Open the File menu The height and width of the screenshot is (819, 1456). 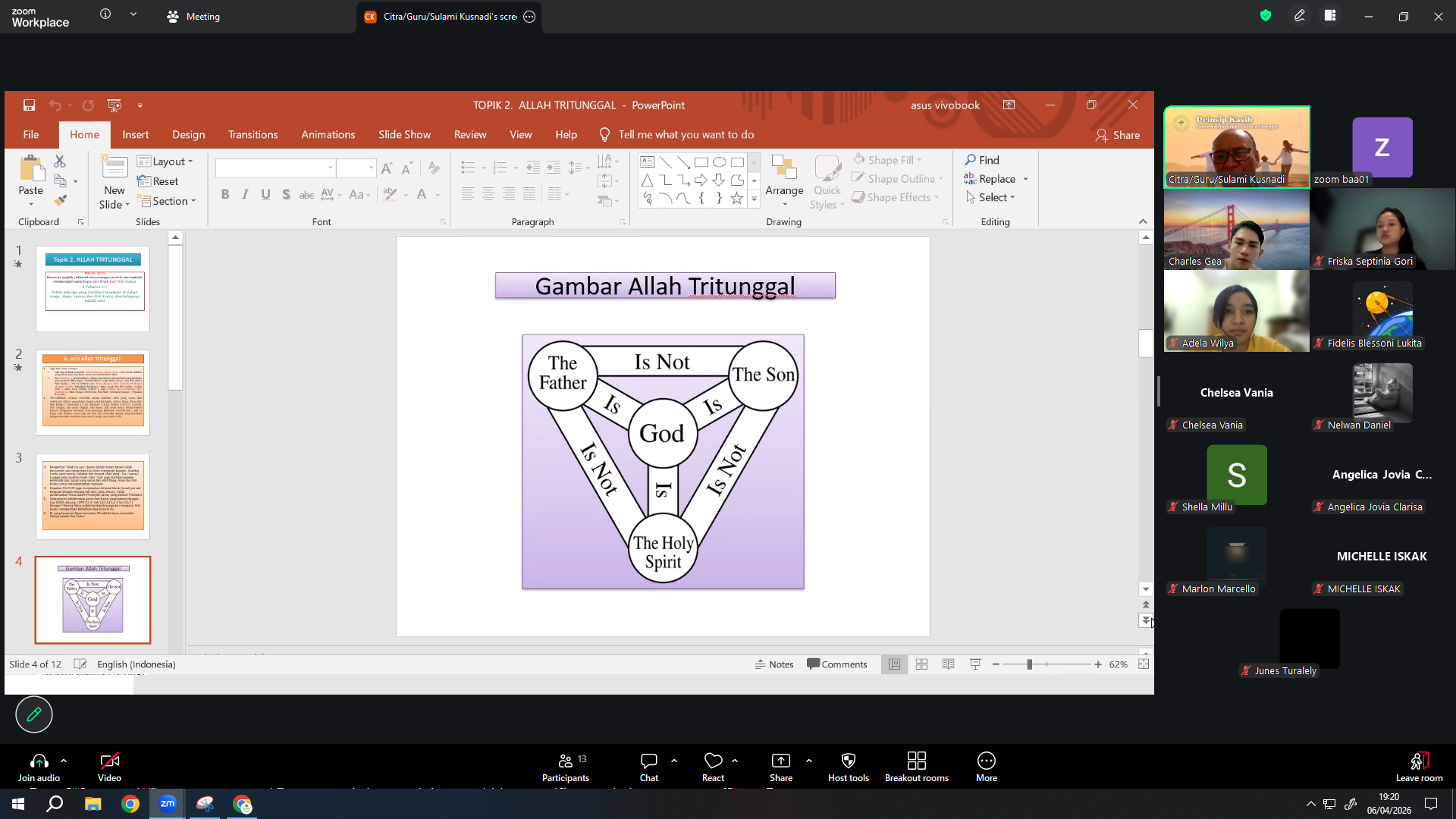pyautogui.click(x=31, y=134)
